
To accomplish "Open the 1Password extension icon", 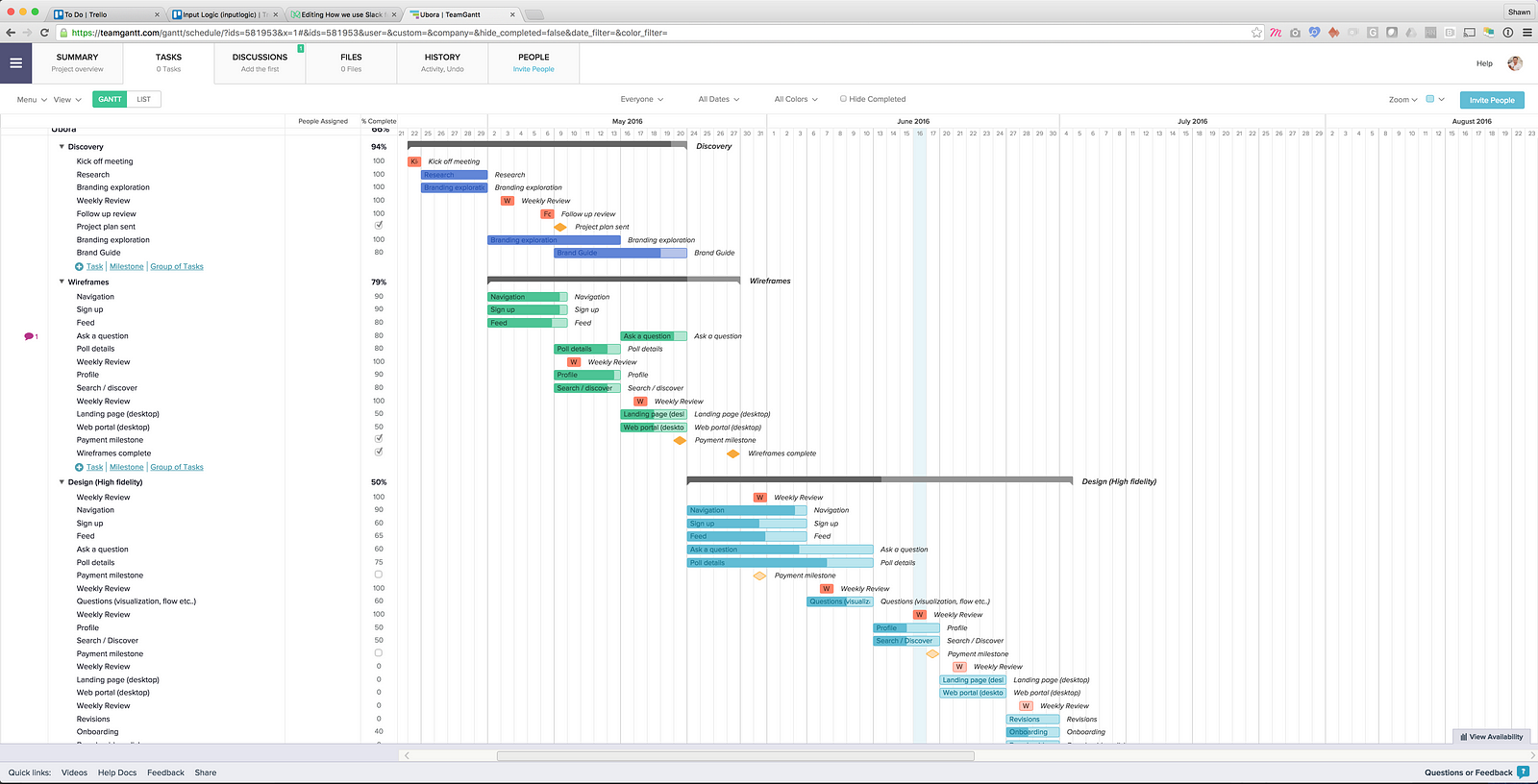I will 1507,33.
